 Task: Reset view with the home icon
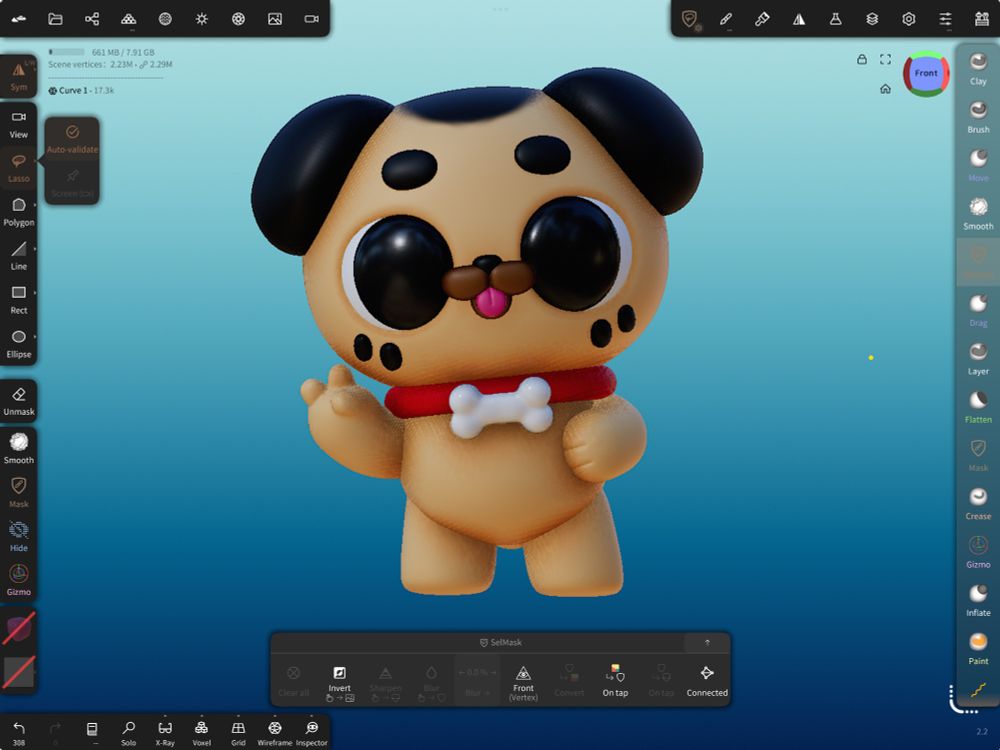click(x=885, y=89)
